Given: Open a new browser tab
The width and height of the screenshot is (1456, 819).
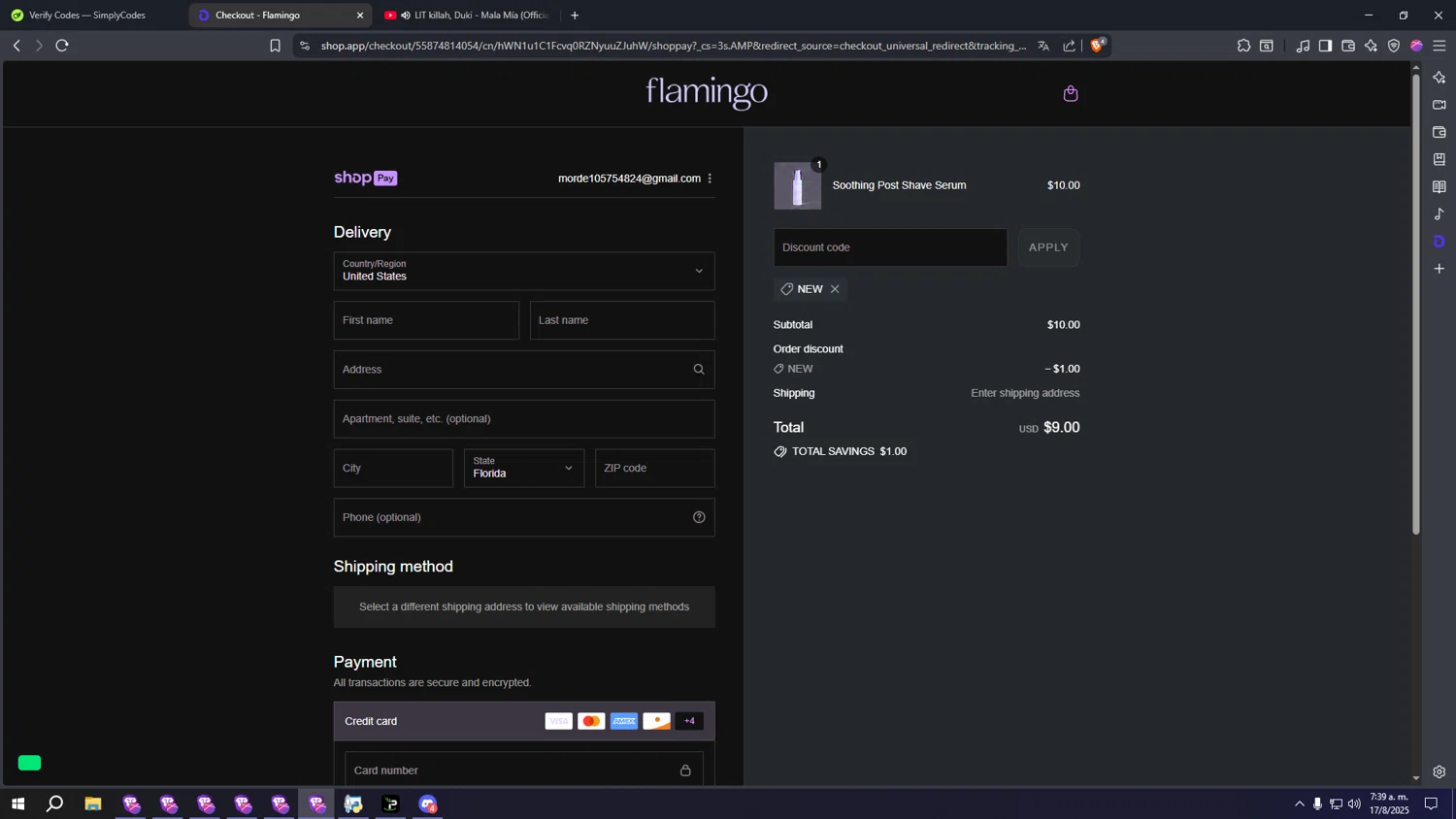Looking at the screenshot, I should [575, 16].
